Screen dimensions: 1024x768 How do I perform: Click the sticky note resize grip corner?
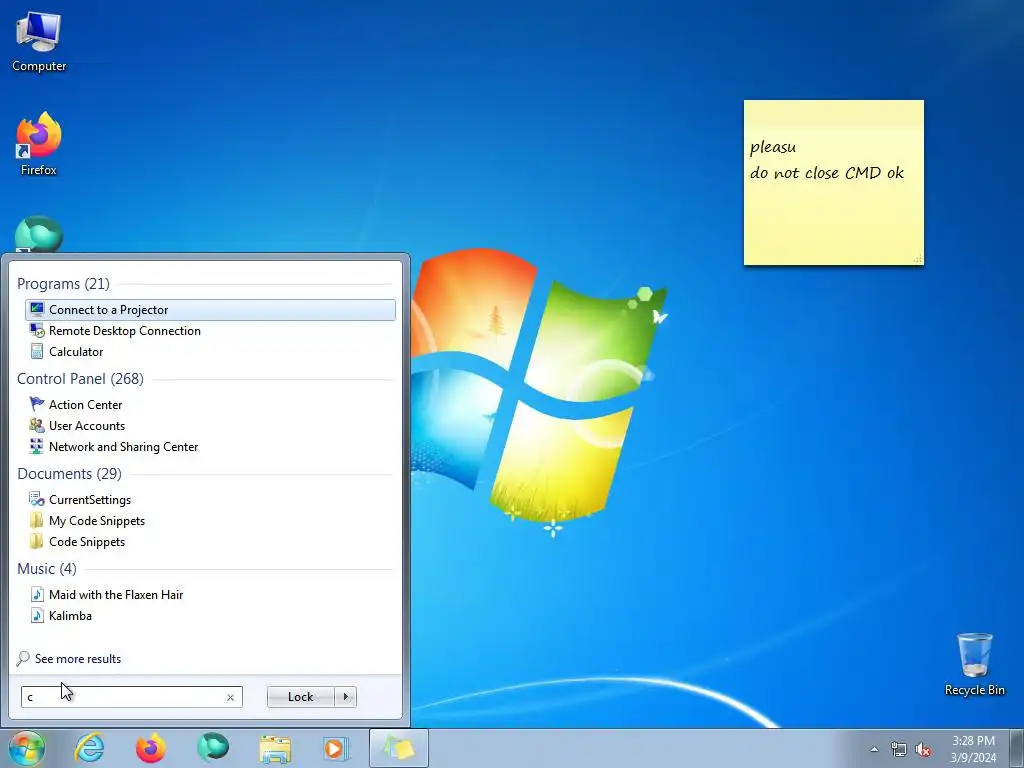click(918, 259)
